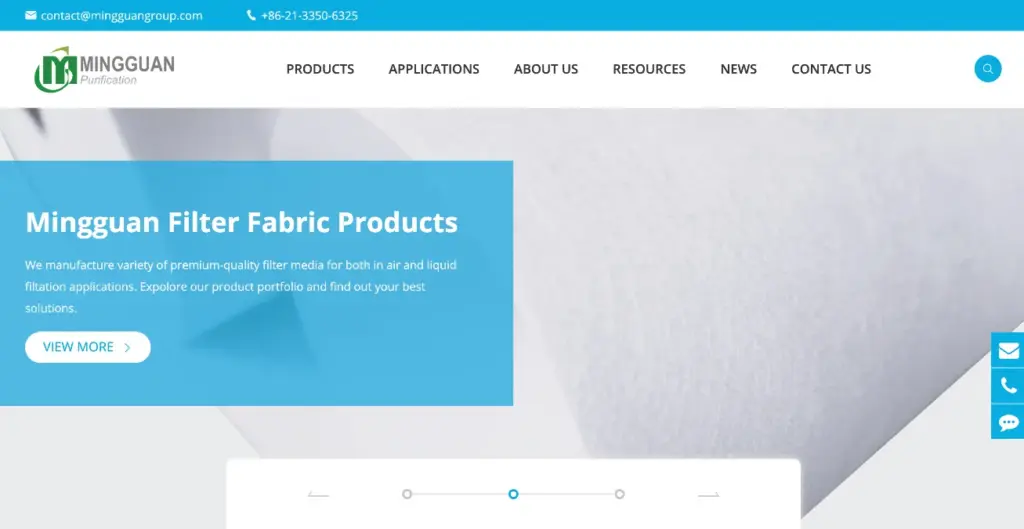
Task: Expand the APPLICATIONS menu
Action: pyautogui.click(x=434, y=69)
